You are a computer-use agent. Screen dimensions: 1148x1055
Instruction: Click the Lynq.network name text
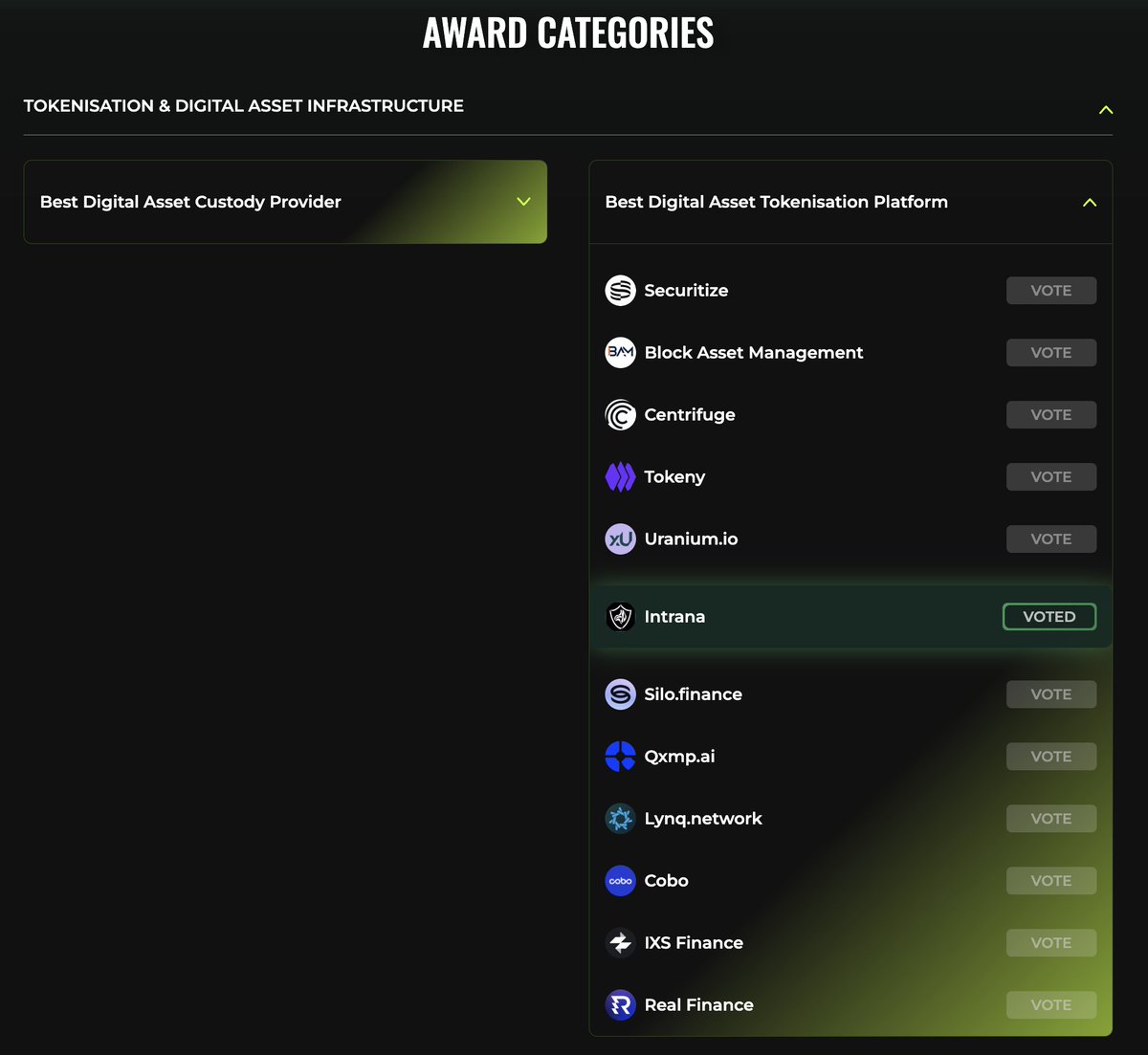[703, 819]
